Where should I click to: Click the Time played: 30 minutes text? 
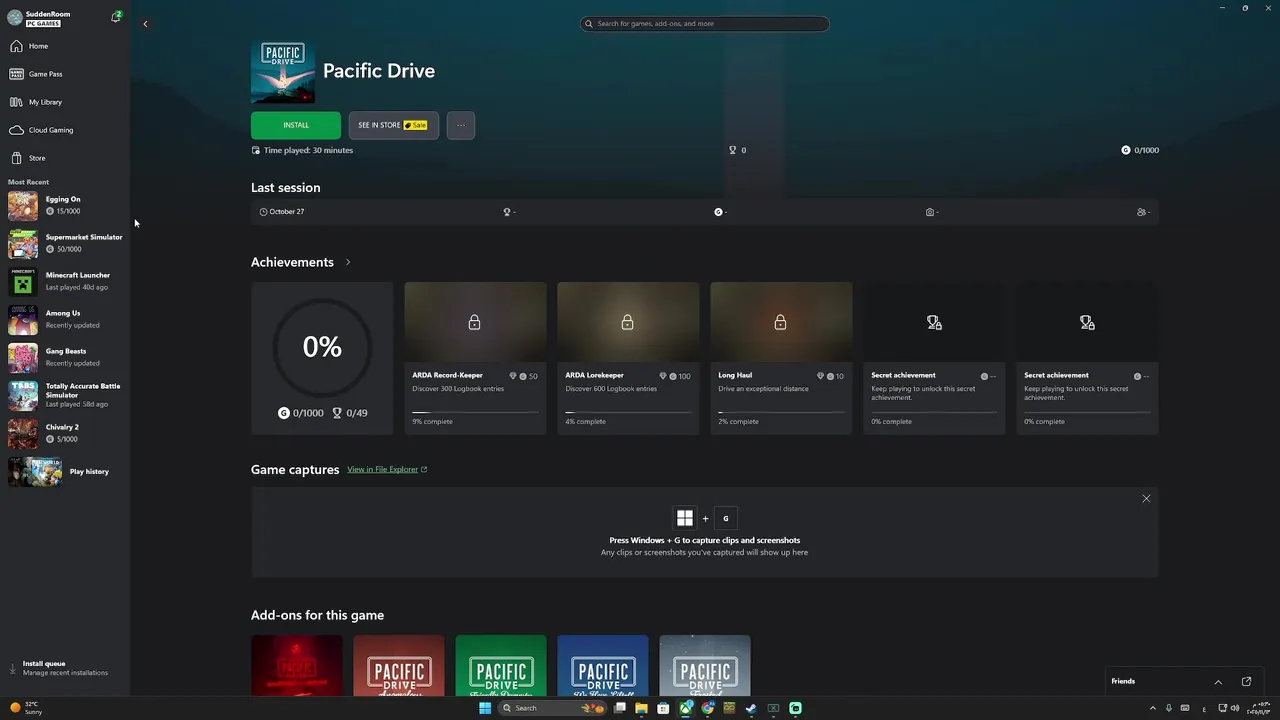click(308, 150)
